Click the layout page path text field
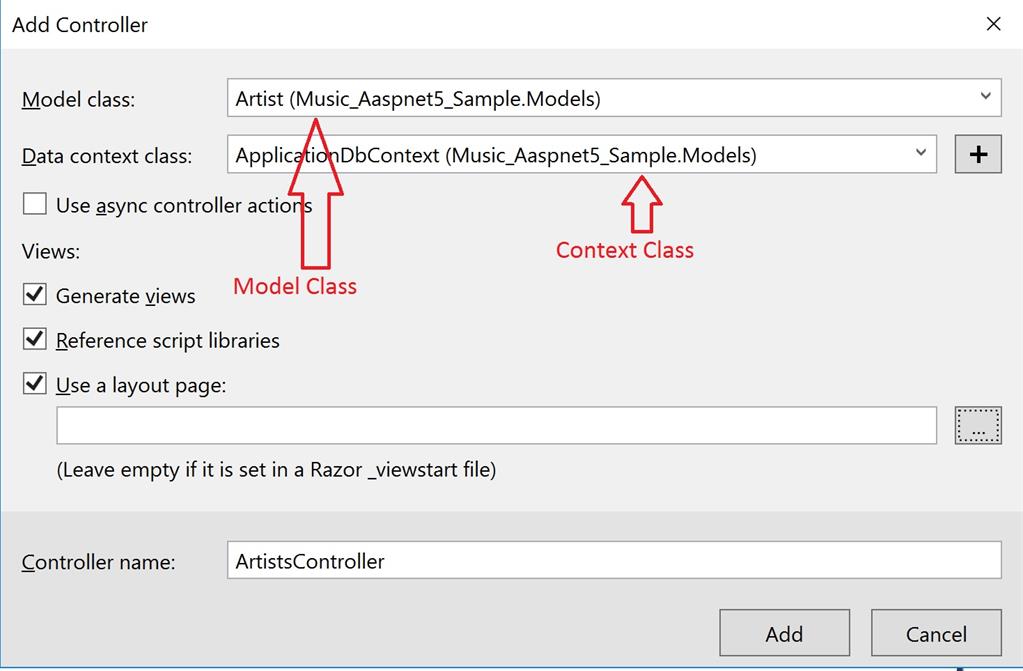1023x671 pixels. point(496,425)
